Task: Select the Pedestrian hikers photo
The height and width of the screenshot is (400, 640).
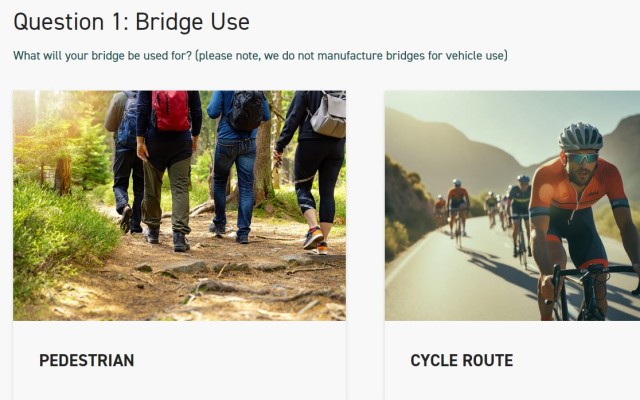Action: click(179, 205)
